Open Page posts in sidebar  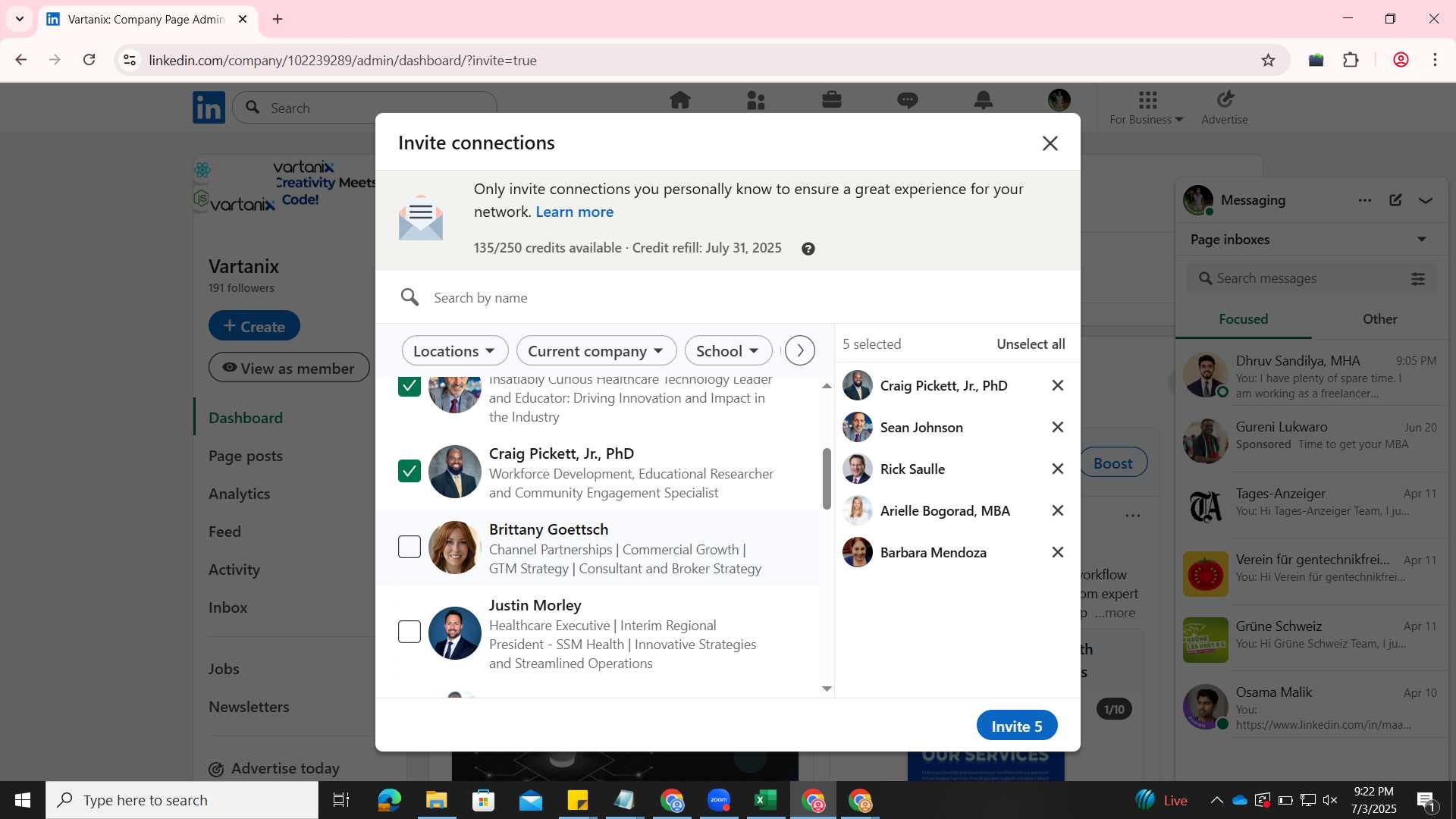point(246,456)
